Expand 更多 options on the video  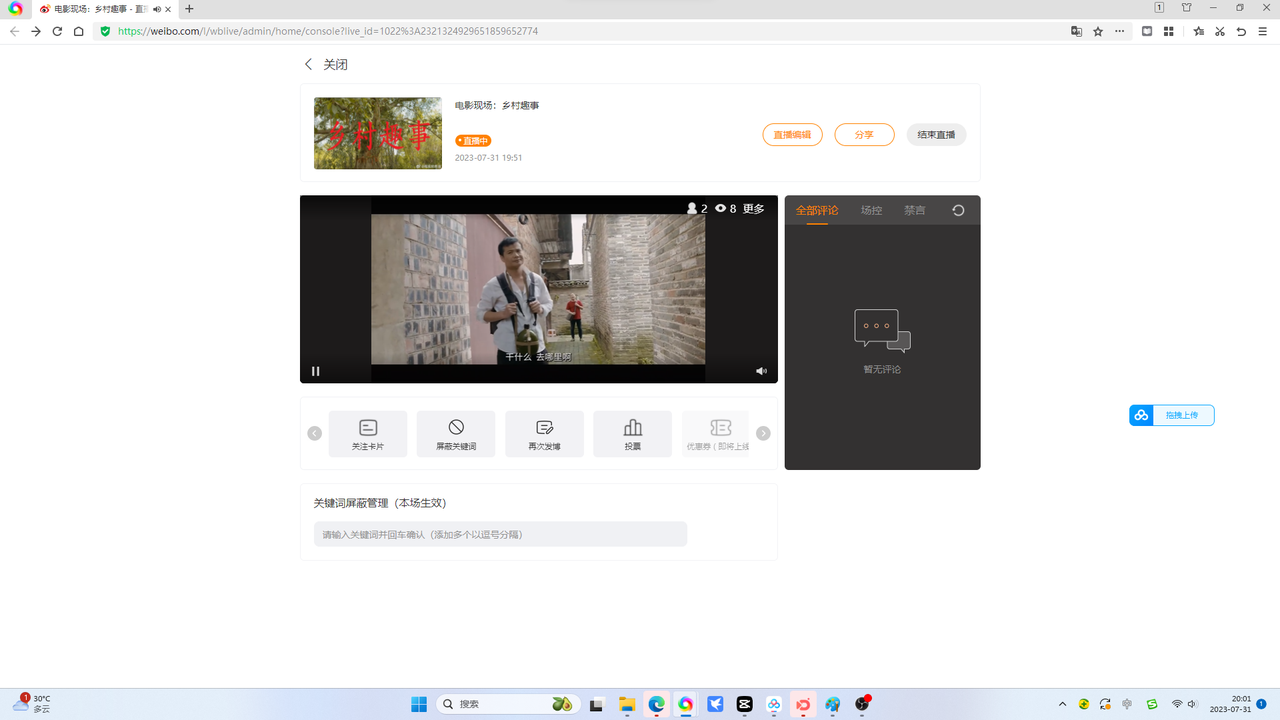click(753, 209)
